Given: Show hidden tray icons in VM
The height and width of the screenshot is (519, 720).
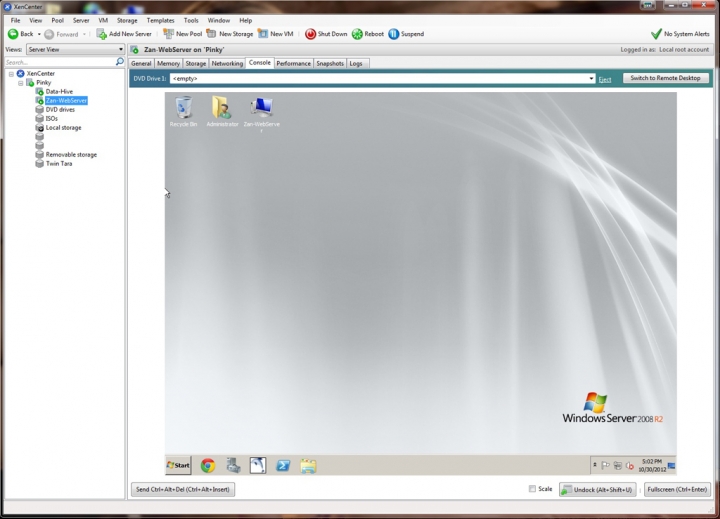Looking at the screenshot, I should tap(595, 465).
